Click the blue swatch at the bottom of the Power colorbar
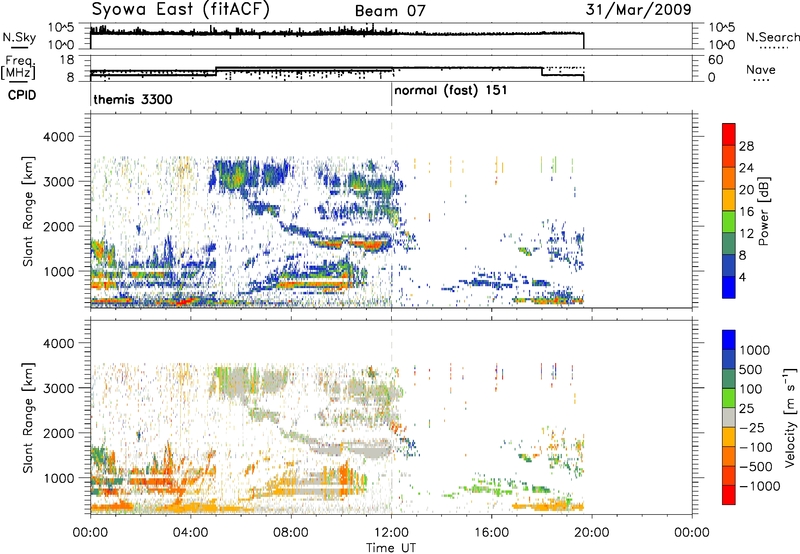The height and width of the screenshot is (554, 800). (x=729, y=287)
